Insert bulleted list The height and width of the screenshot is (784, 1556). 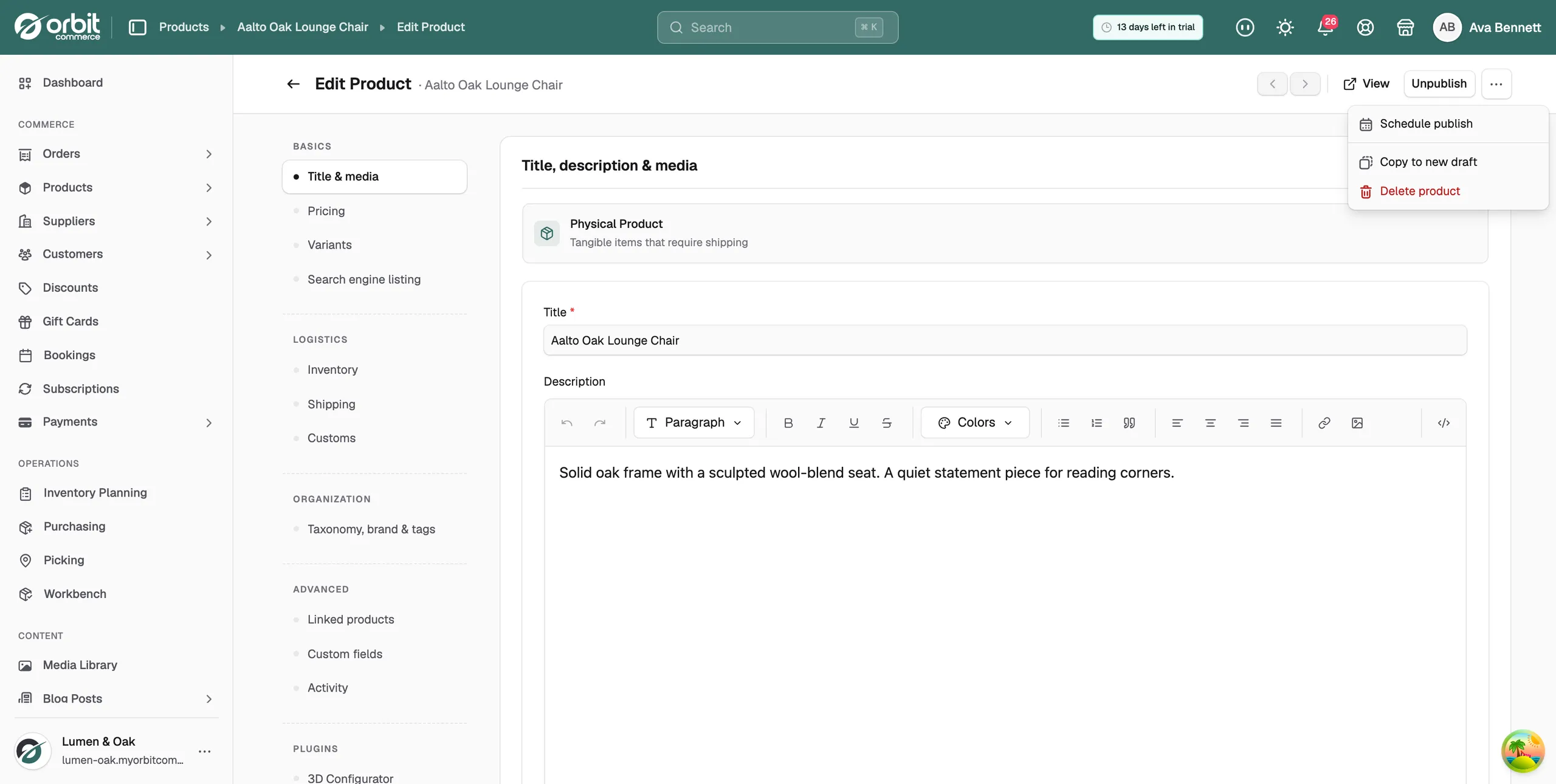tap(1064, 423)
